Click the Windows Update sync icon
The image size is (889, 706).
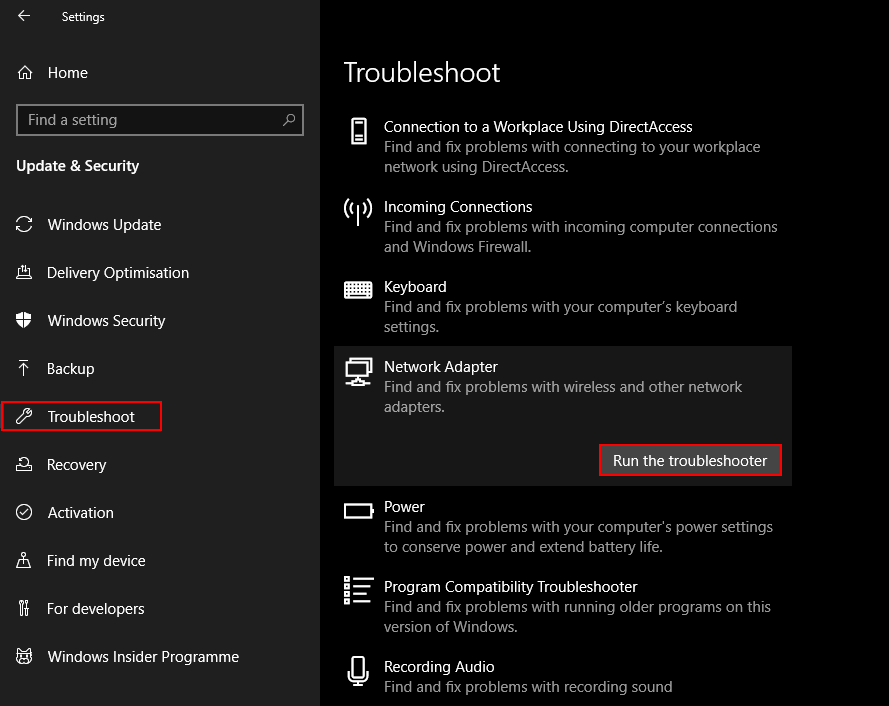click(x=24, y=225)
